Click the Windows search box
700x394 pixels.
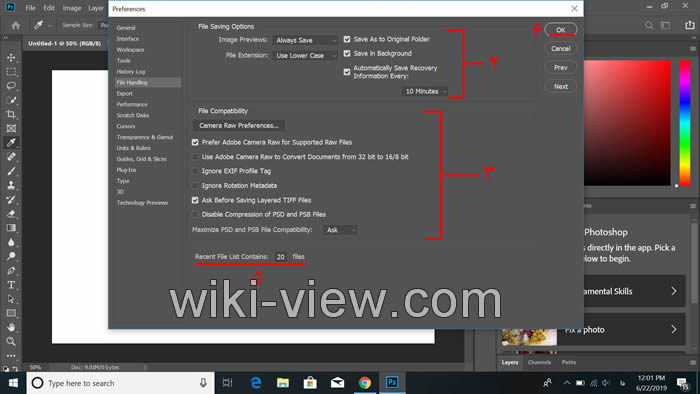(x=121, y=383)
